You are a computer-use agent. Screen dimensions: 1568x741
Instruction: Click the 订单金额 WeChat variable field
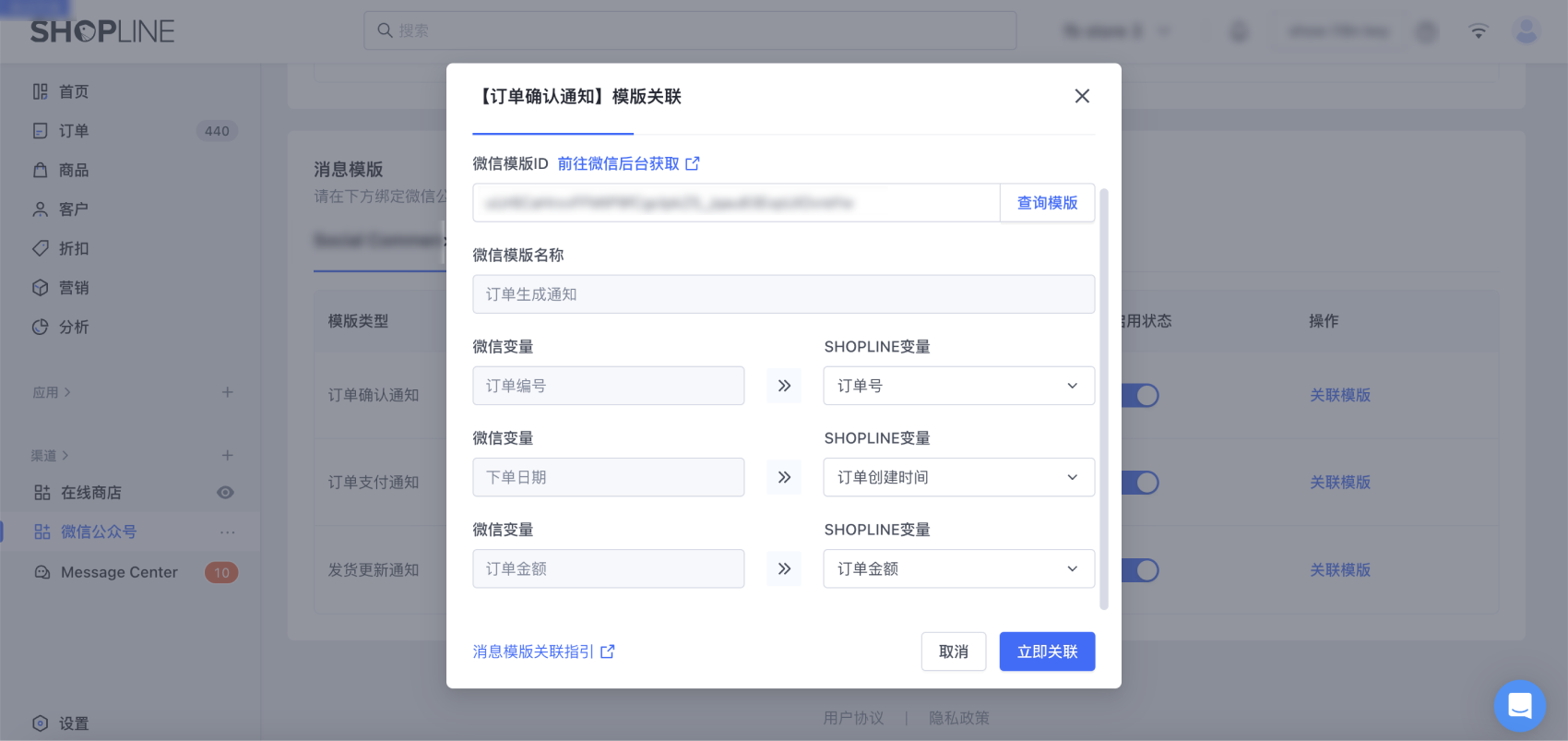coord(608,568)
